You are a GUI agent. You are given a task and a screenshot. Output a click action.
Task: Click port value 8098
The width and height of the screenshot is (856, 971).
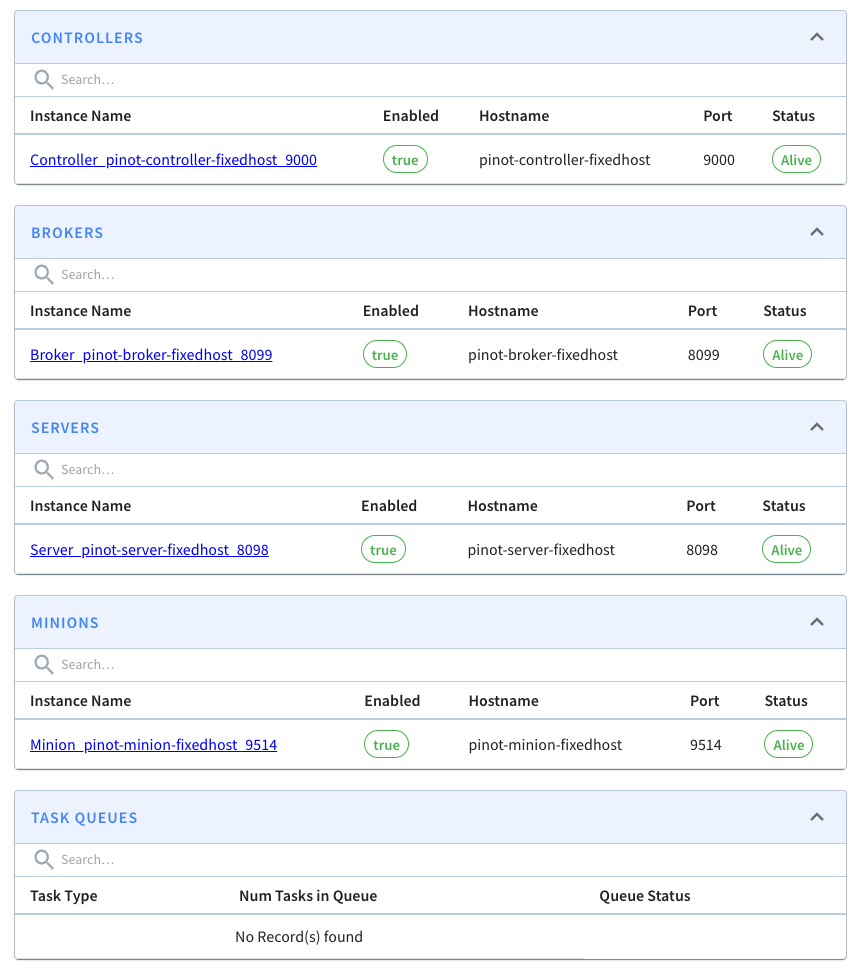(x=702, y=550)
